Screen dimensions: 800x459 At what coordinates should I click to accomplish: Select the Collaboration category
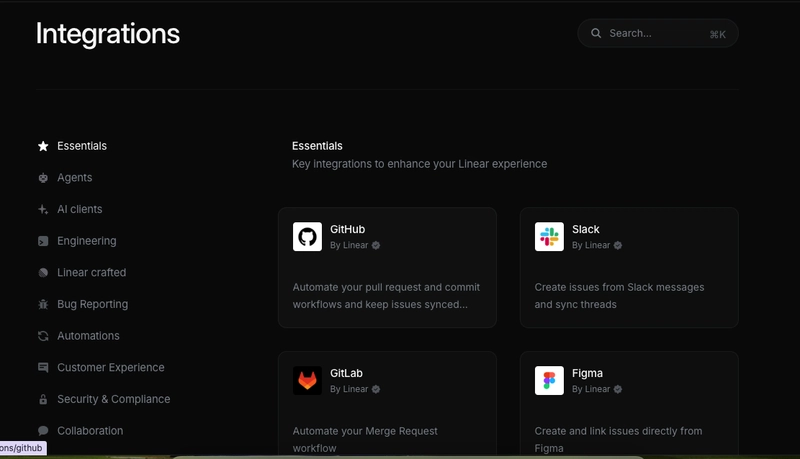click(x=90, y=431)
